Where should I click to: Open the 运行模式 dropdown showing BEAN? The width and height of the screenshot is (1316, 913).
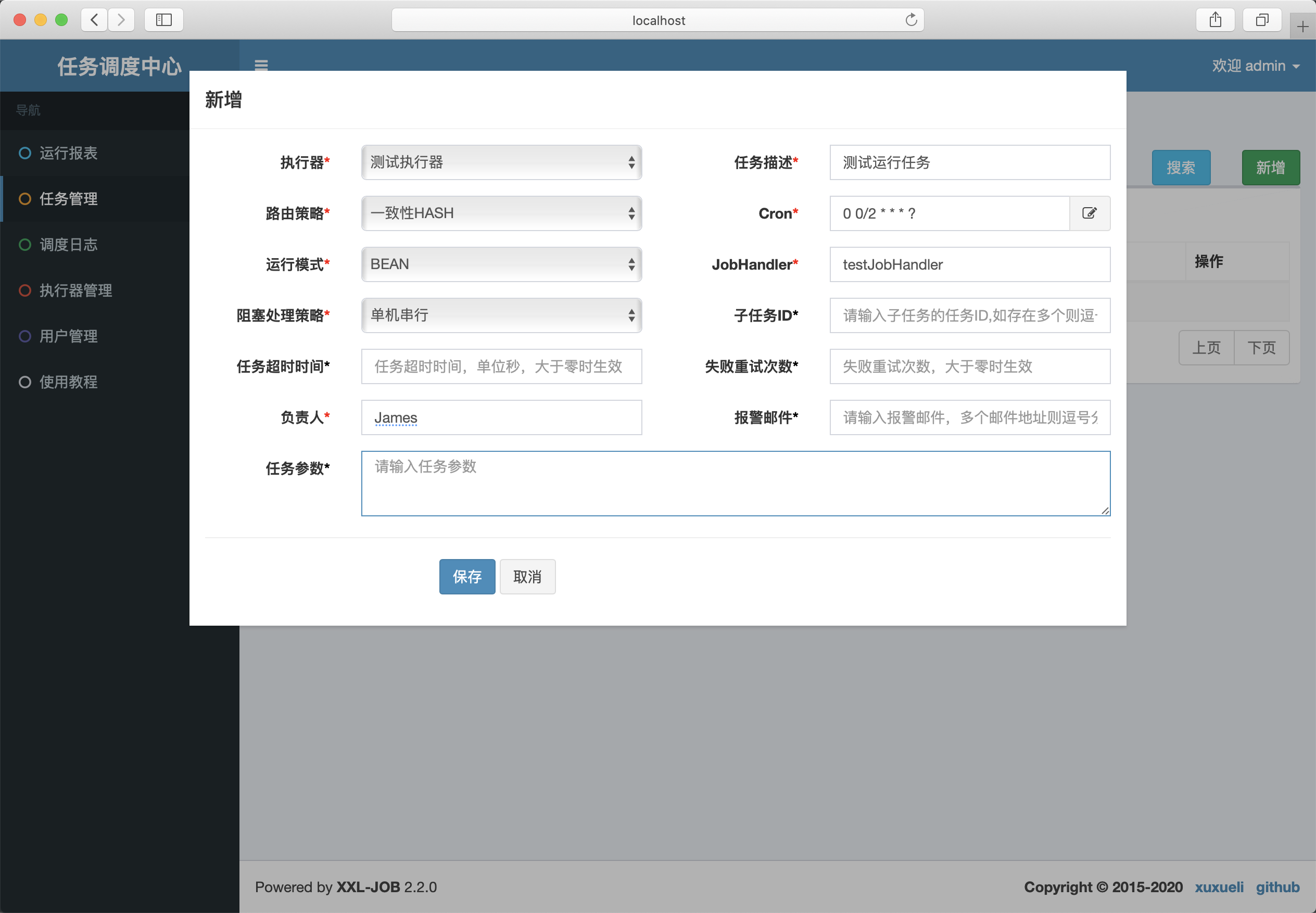[501, 264]
